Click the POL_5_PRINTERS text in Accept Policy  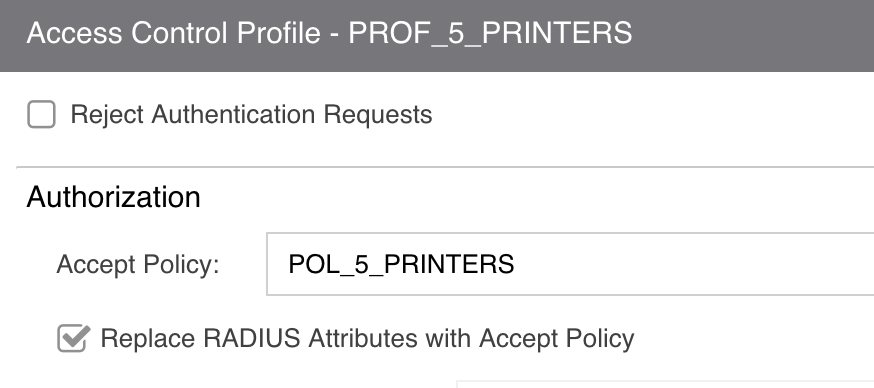click(401, 264)
